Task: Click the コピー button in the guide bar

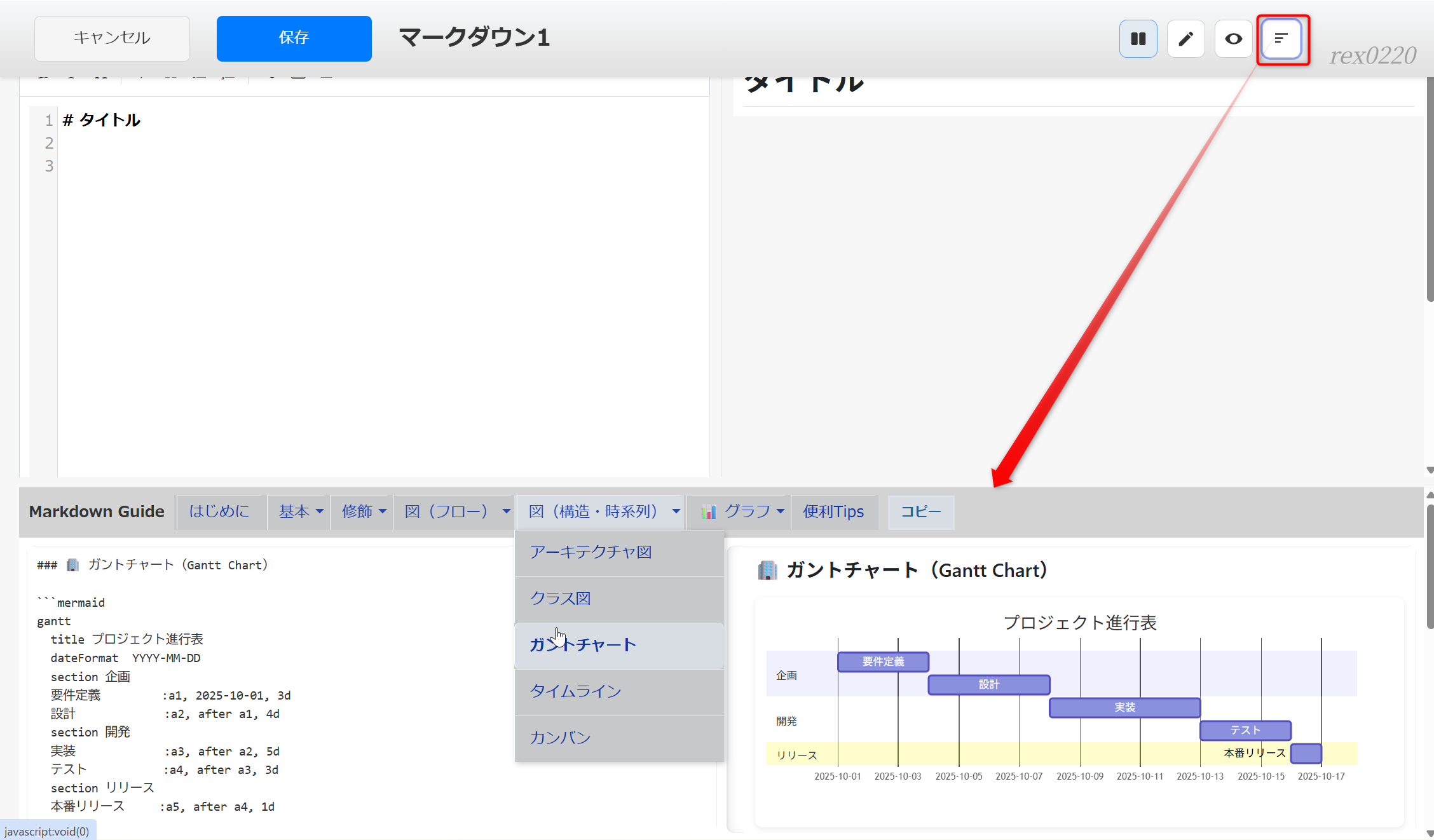Action: point(920,512)
